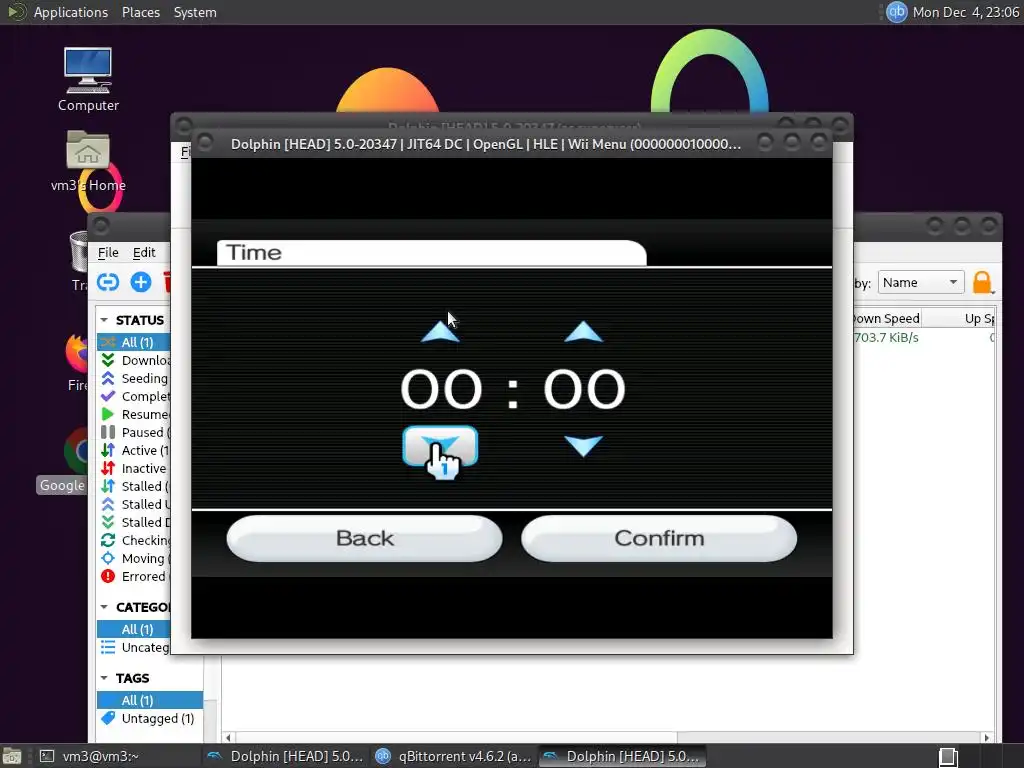The height and width of the screenshot is (768, 1024).
Task: Click the show desktop icon in taskbar
Action: (12, 756)
